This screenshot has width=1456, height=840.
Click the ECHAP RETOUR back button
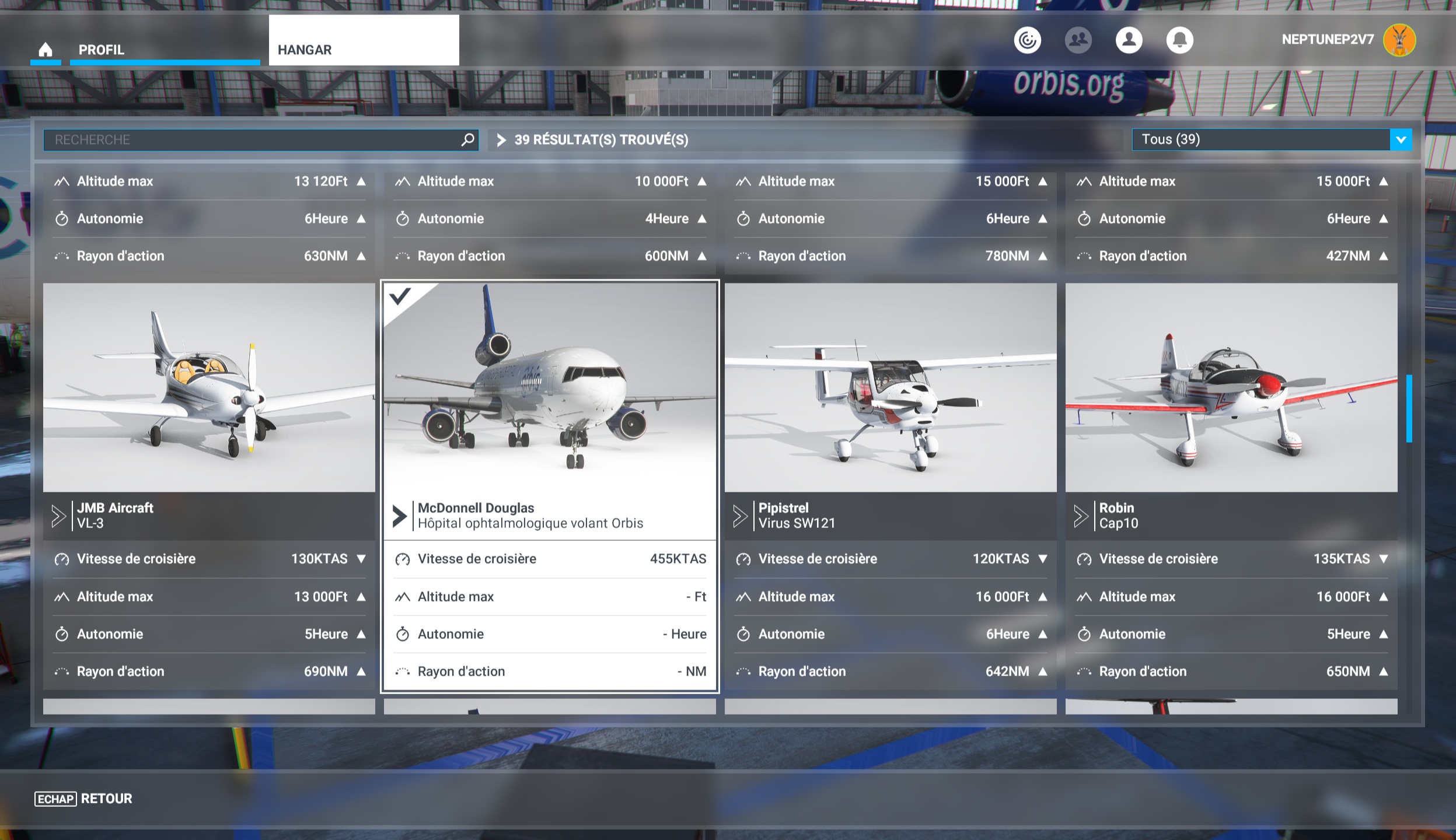[x=83, y=799]
